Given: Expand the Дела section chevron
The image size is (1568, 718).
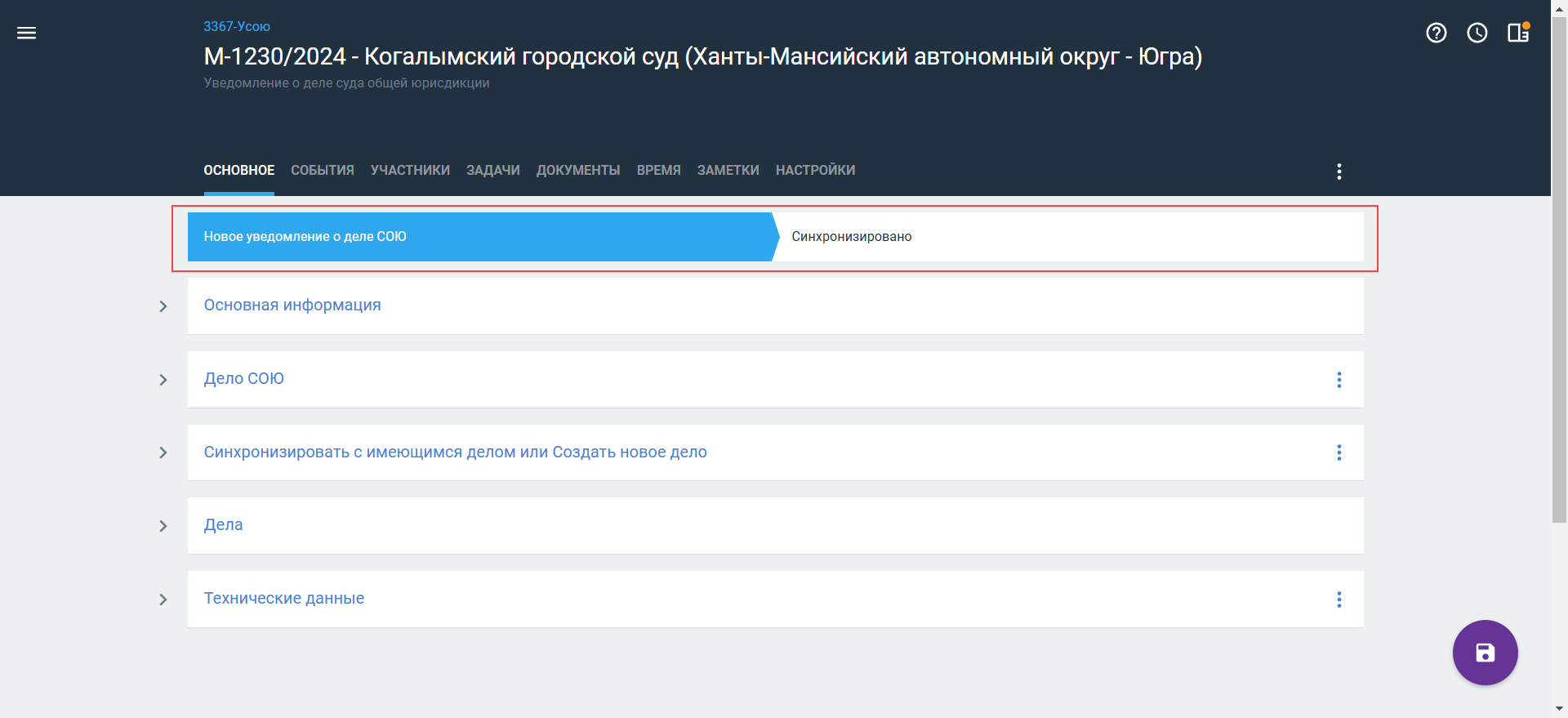Looking at the screenshot, I should [x=163, y=526].
